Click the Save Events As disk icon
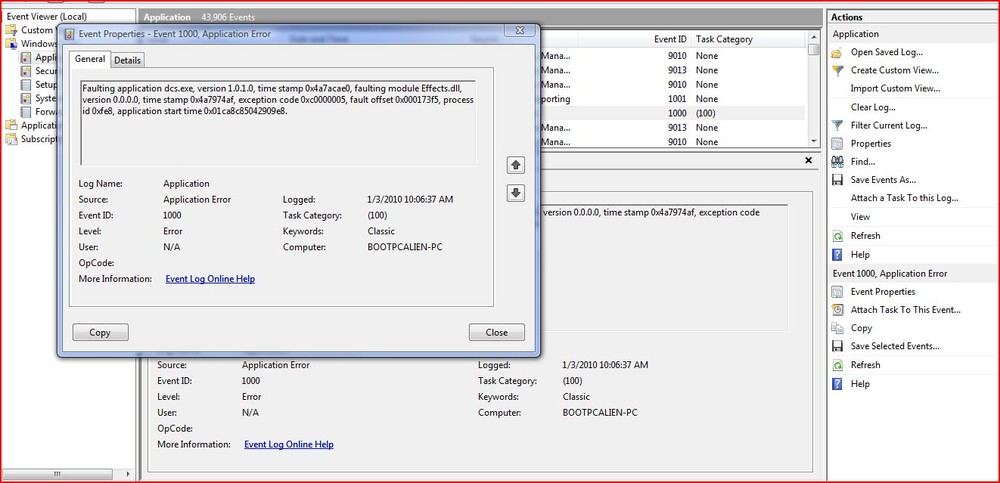 coord(837,180)
